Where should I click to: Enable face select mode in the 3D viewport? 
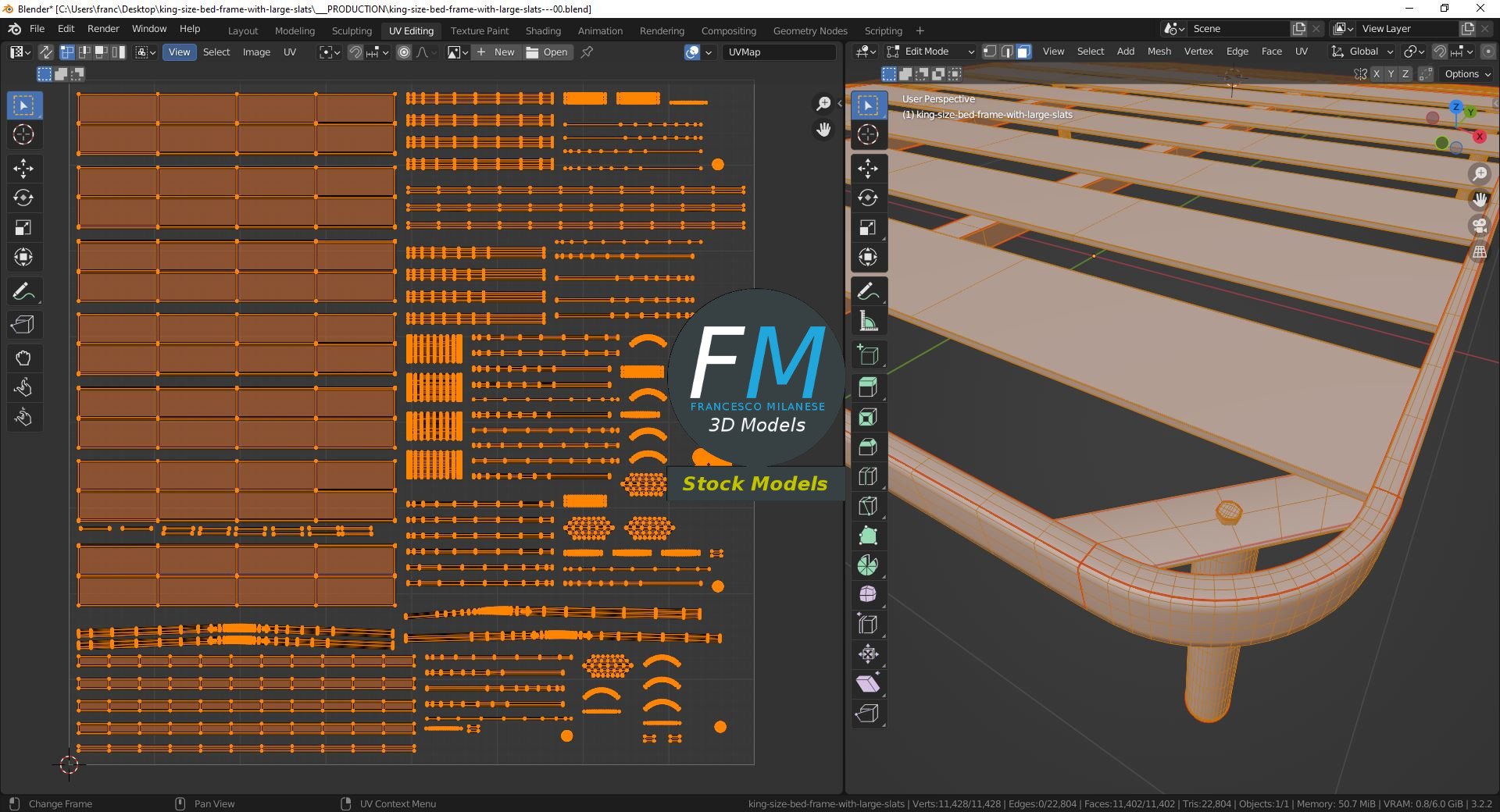1023,52
